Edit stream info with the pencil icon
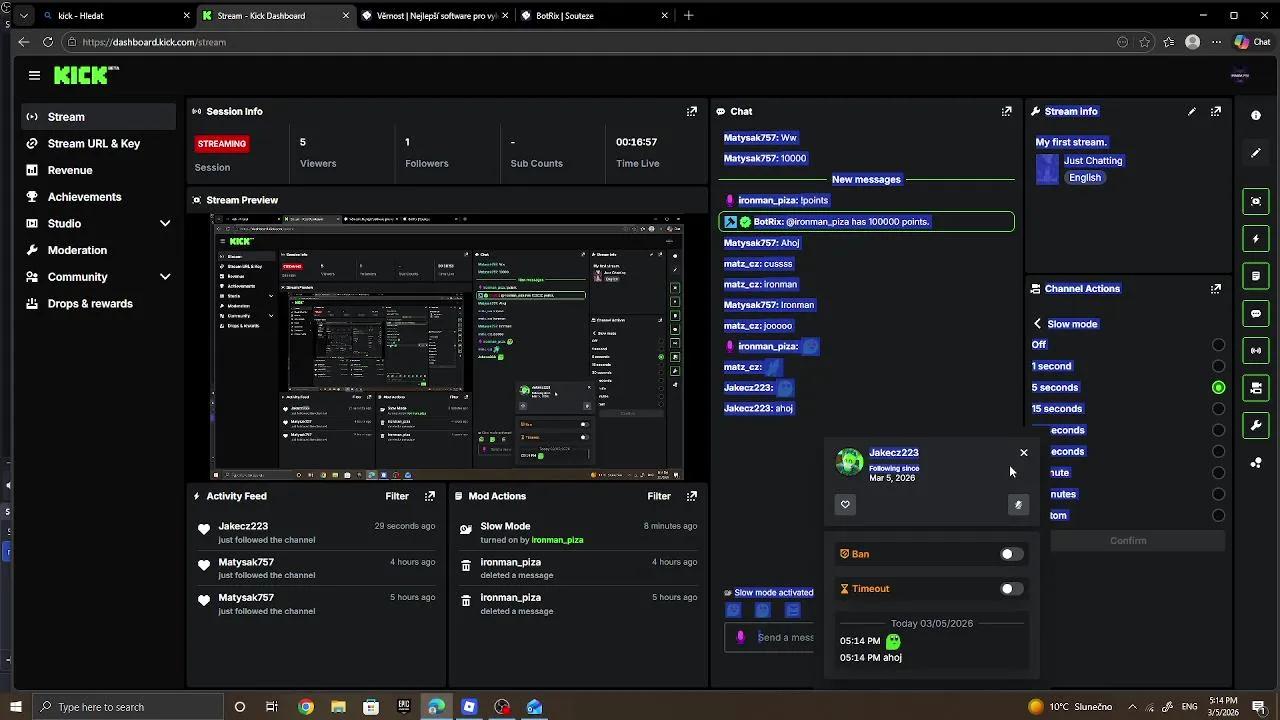 [x=1191, y=111]
